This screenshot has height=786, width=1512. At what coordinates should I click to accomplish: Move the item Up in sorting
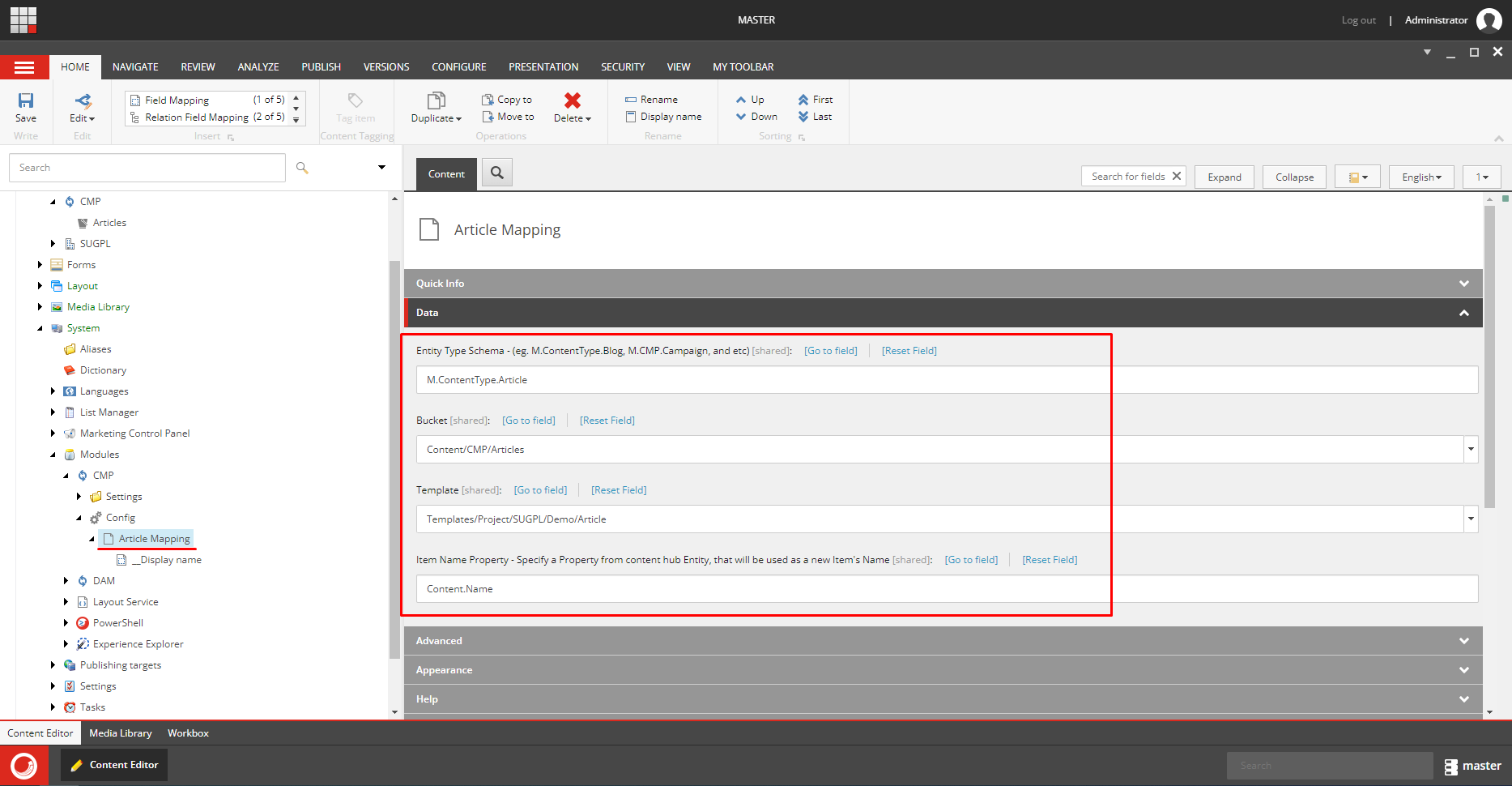[750, 100]
